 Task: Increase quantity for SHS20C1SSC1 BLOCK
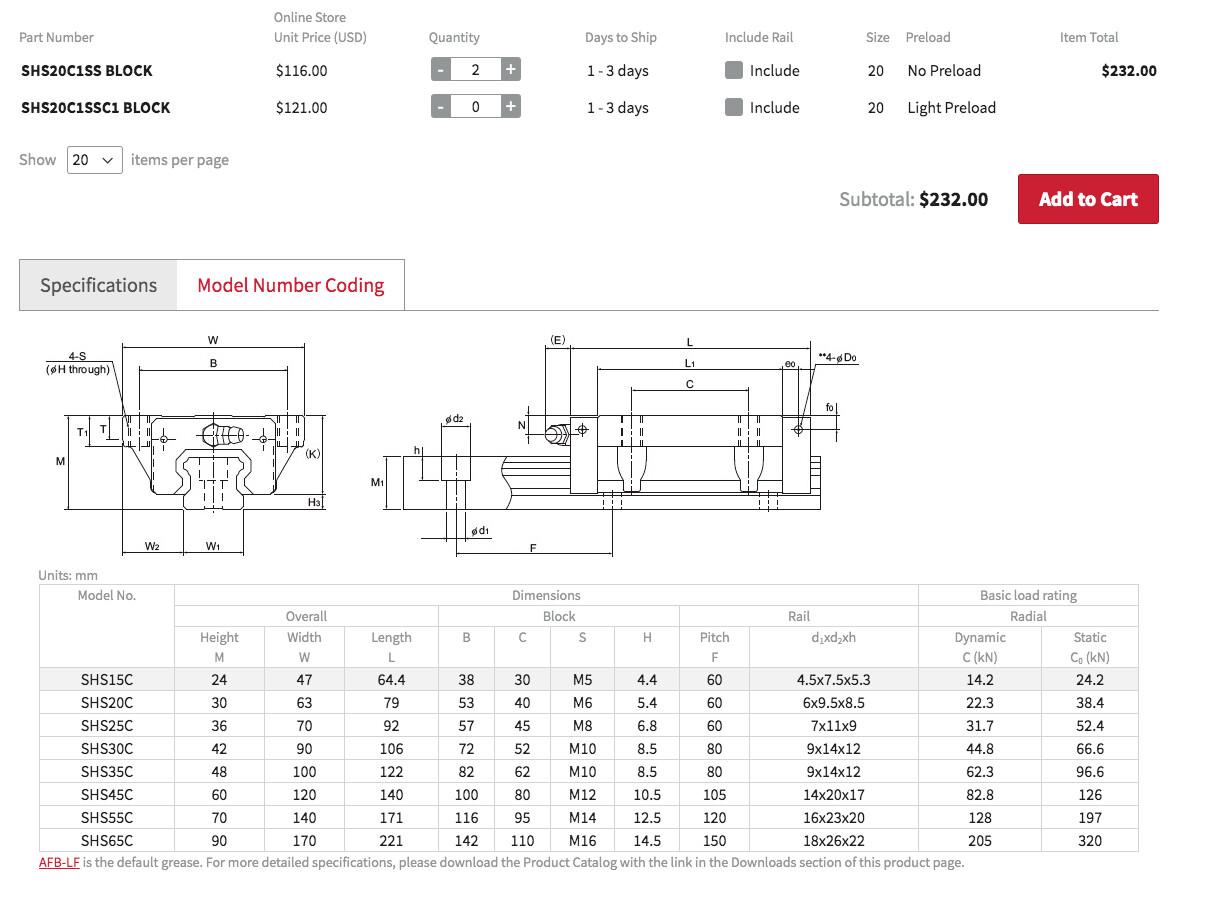click(x=510, y=107)
